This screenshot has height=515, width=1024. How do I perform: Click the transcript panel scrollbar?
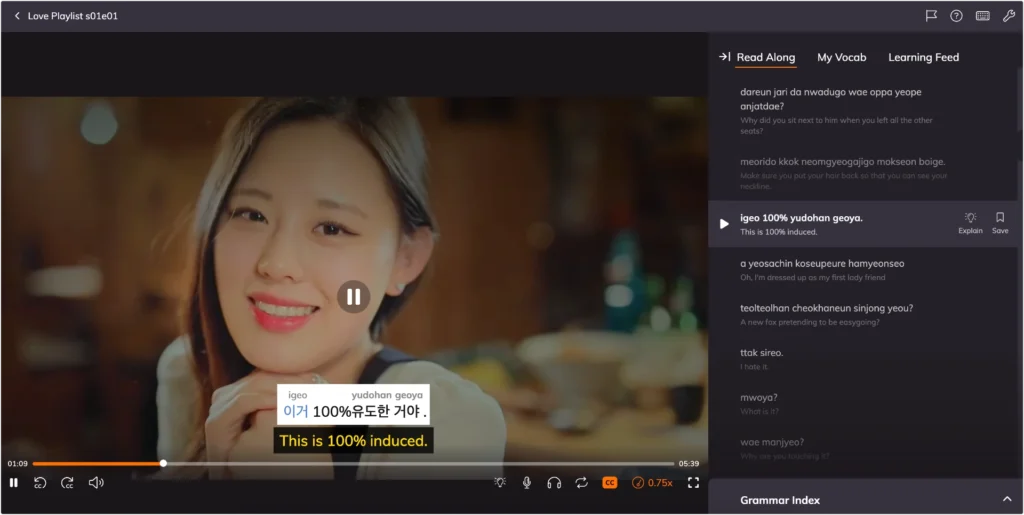pyautogui.click(x=1019, y=98)
